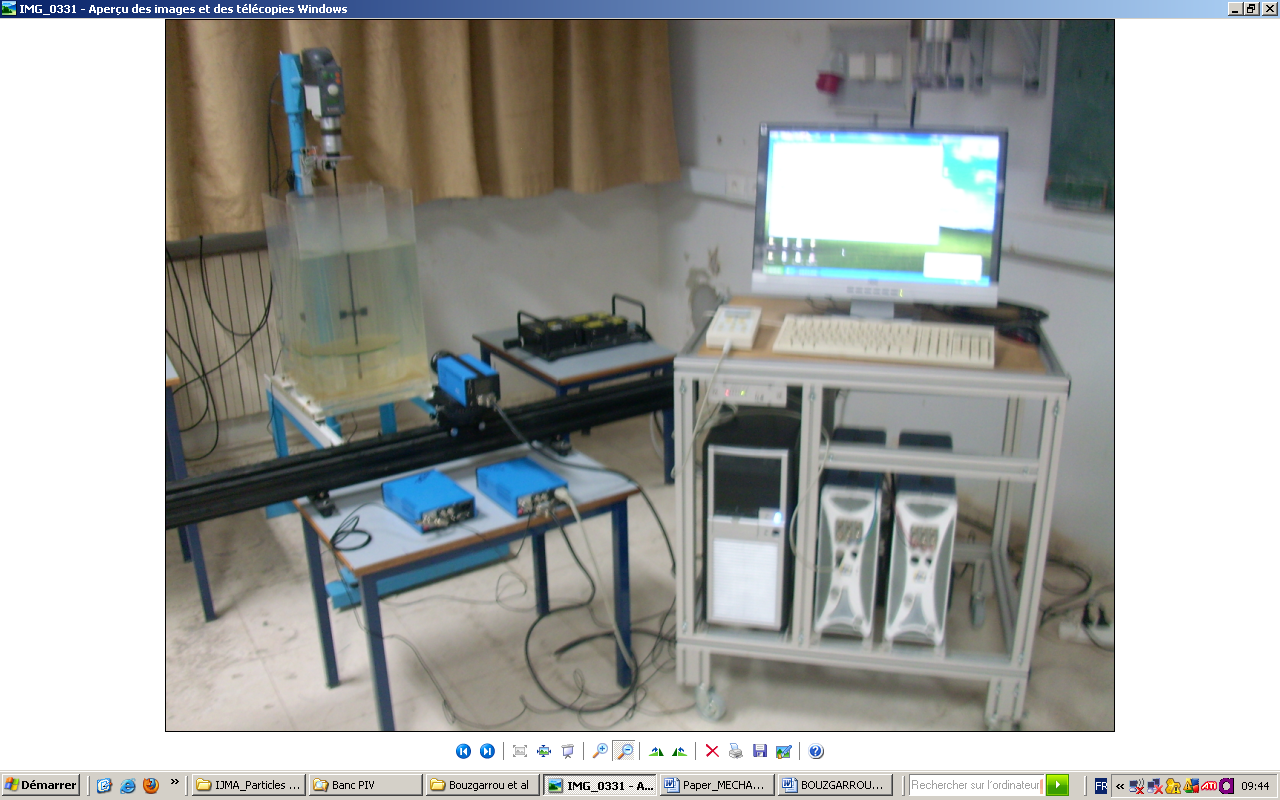Rotate the image counterclockwise

[680, 751]
